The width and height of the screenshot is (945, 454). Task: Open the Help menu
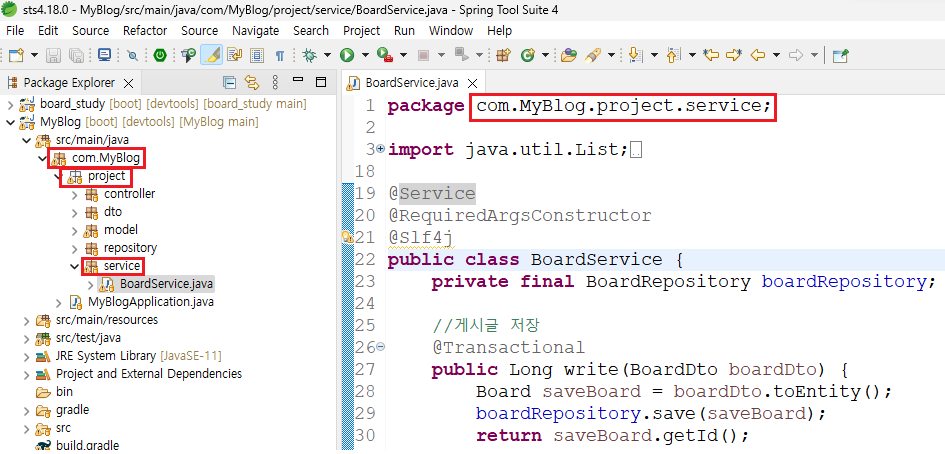(x=499, y=31)
